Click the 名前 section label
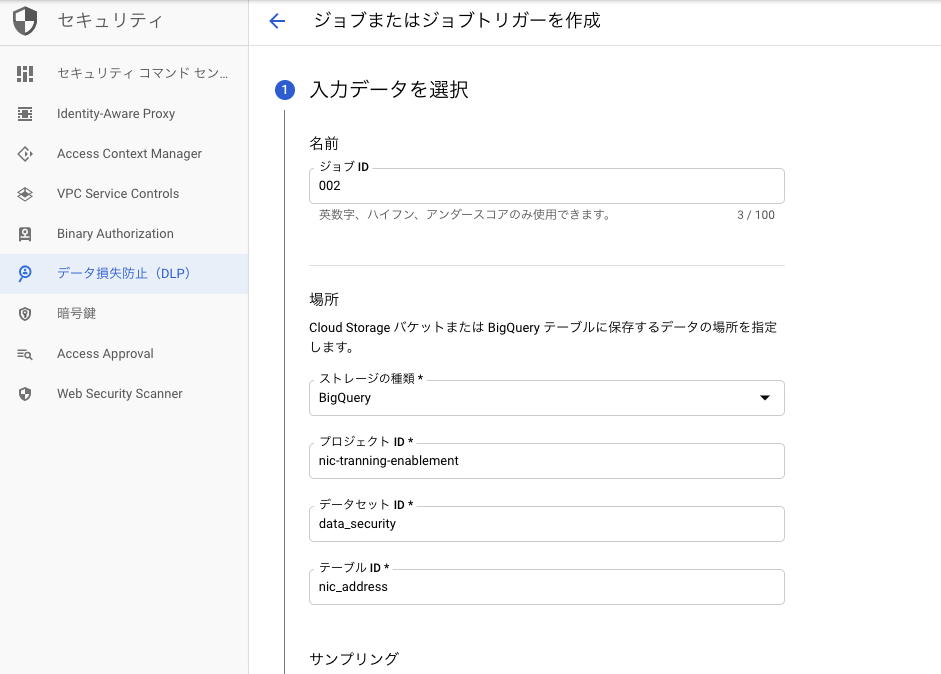The image size is (941, 674). pyautogui.click(x=324, y=143)
